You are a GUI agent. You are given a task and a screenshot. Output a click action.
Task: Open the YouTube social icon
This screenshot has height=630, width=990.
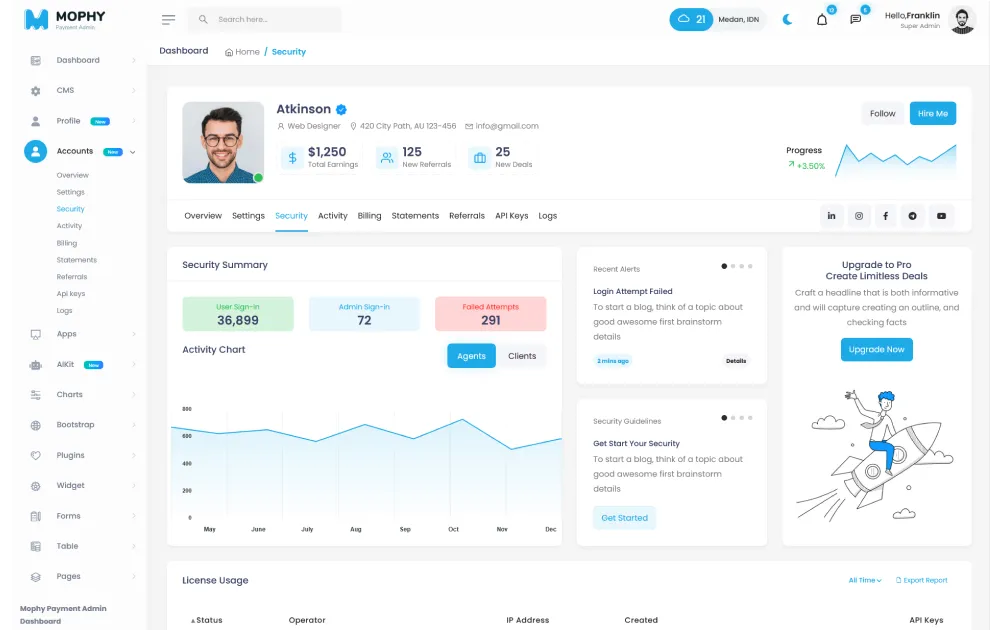tap(941, 216)
